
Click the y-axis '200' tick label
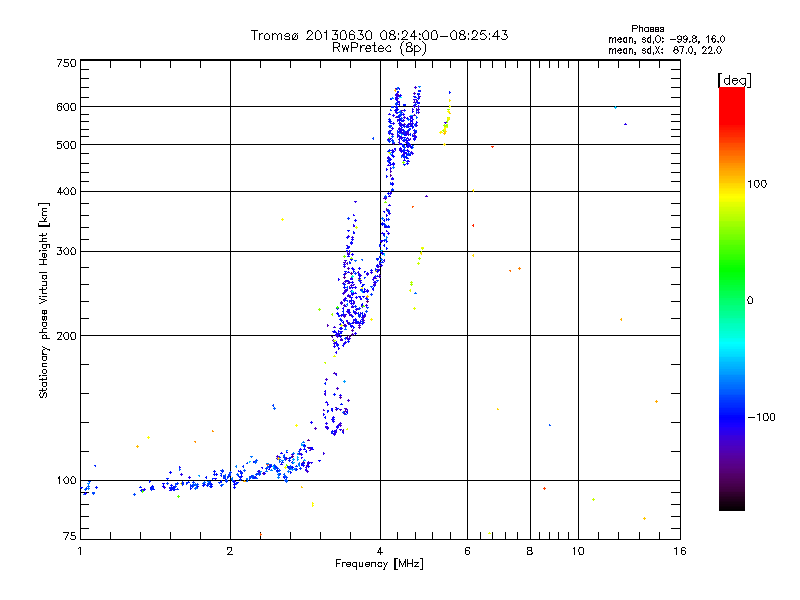pyautogui.click(x=66, y=336)
